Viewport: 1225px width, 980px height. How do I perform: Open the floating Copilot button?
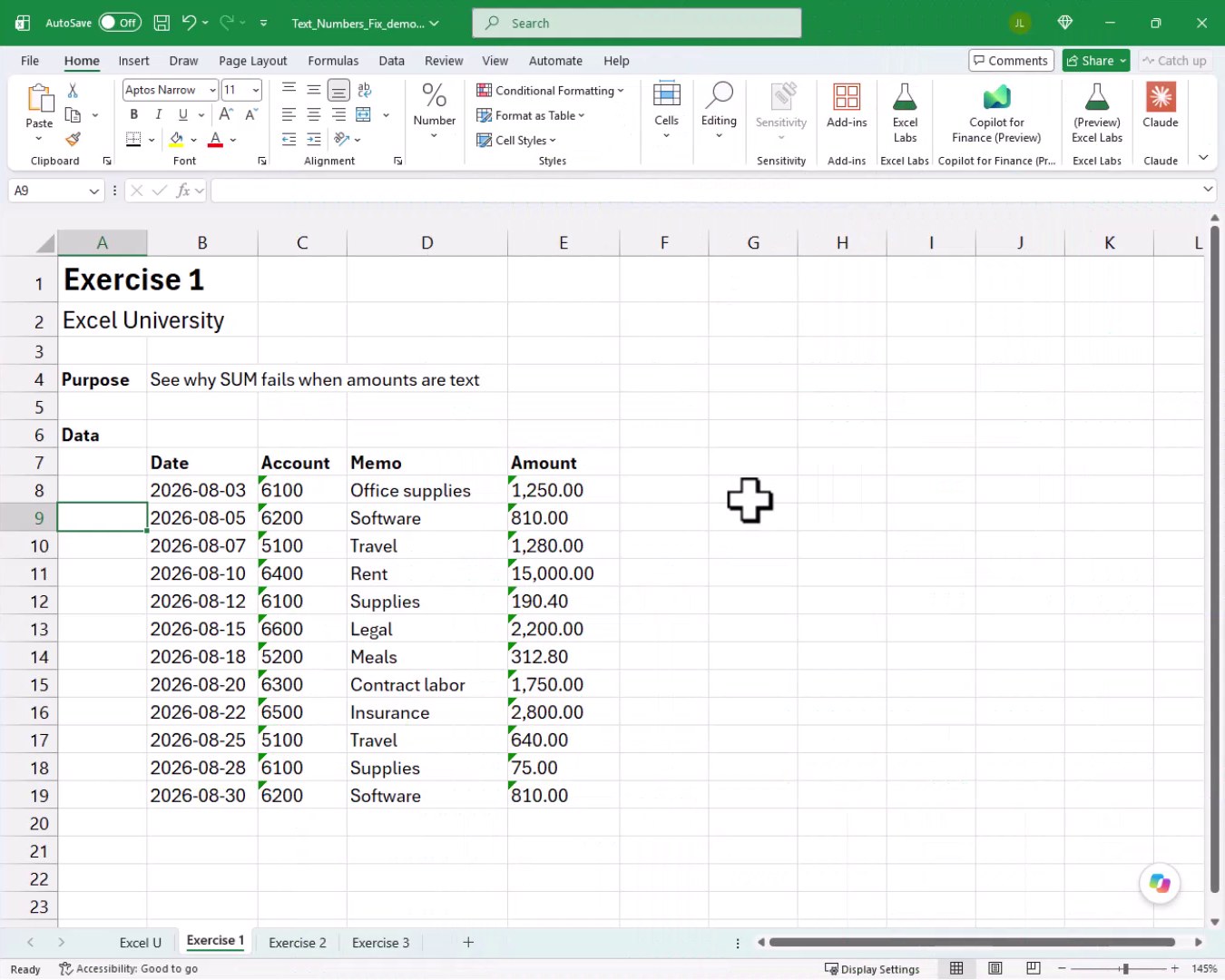1160,883
